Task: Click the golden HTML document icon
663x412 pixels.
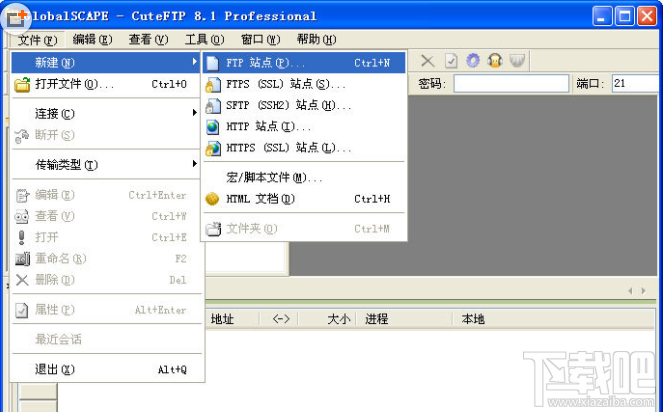Action: [212, 199]
